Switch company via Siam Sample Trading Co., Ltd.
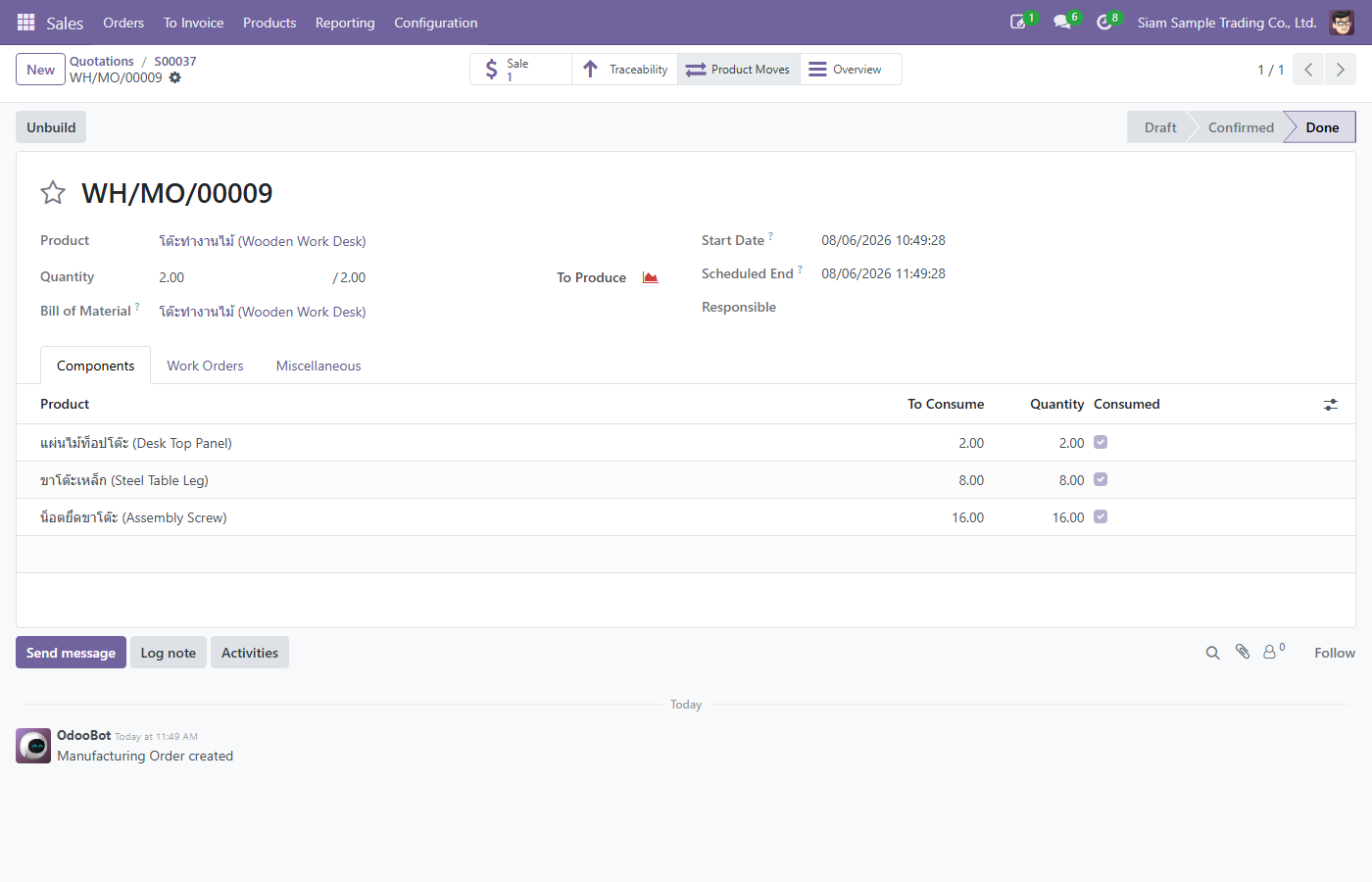The image size is (1372, 882). click(1227, 23)
